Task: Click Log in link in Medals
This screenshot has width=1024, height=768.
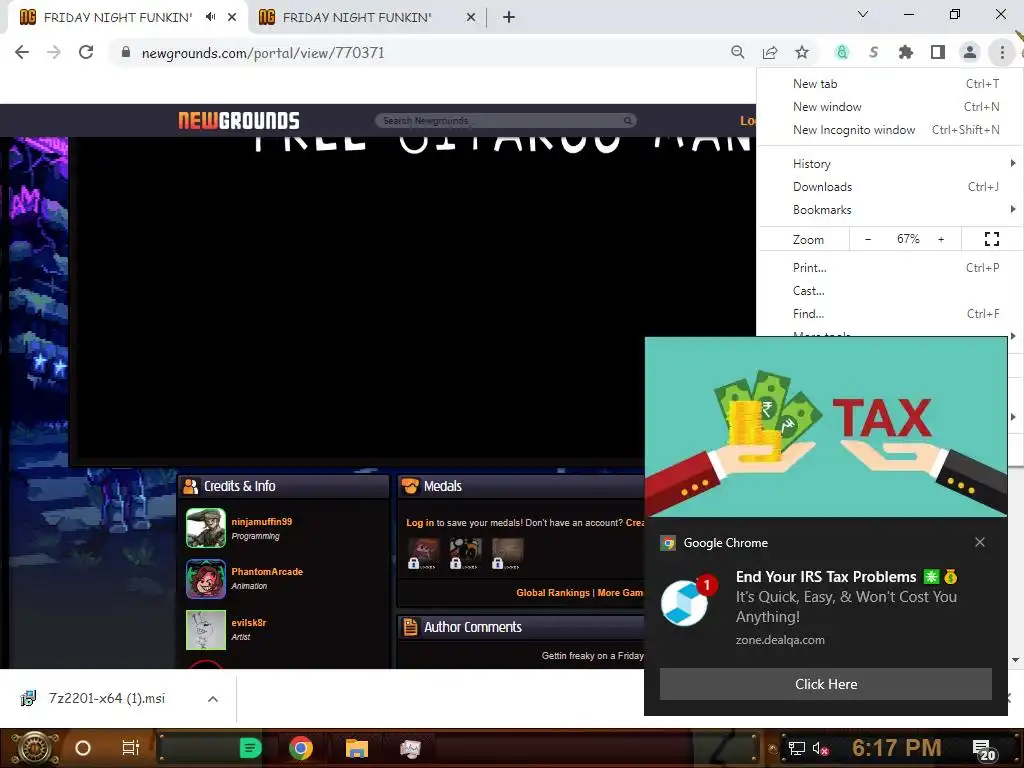Action: click(420, 522)
